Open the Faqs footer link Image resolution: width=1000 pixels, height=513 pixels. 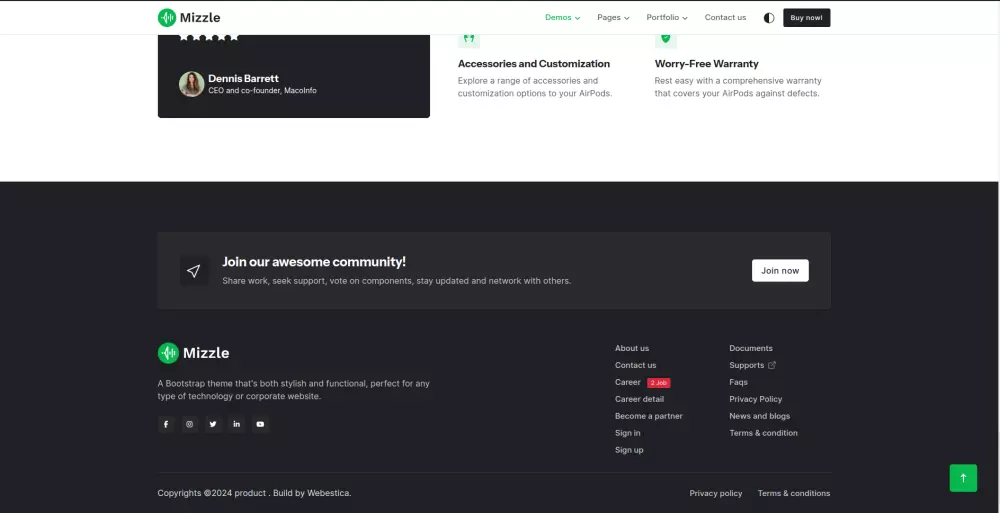(739, 382)
